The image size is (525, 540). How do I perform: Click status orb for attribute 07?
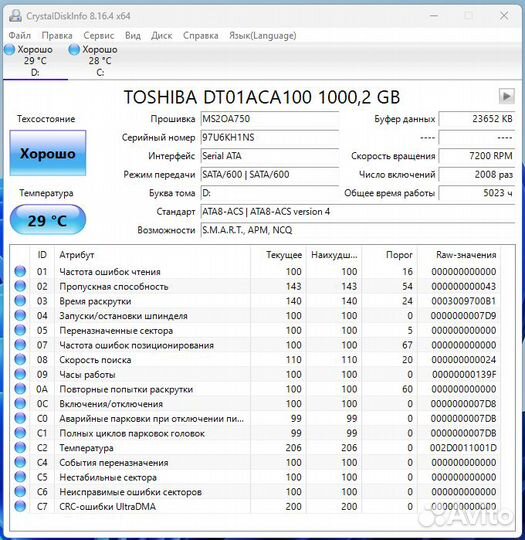click(x=20, y=345)
